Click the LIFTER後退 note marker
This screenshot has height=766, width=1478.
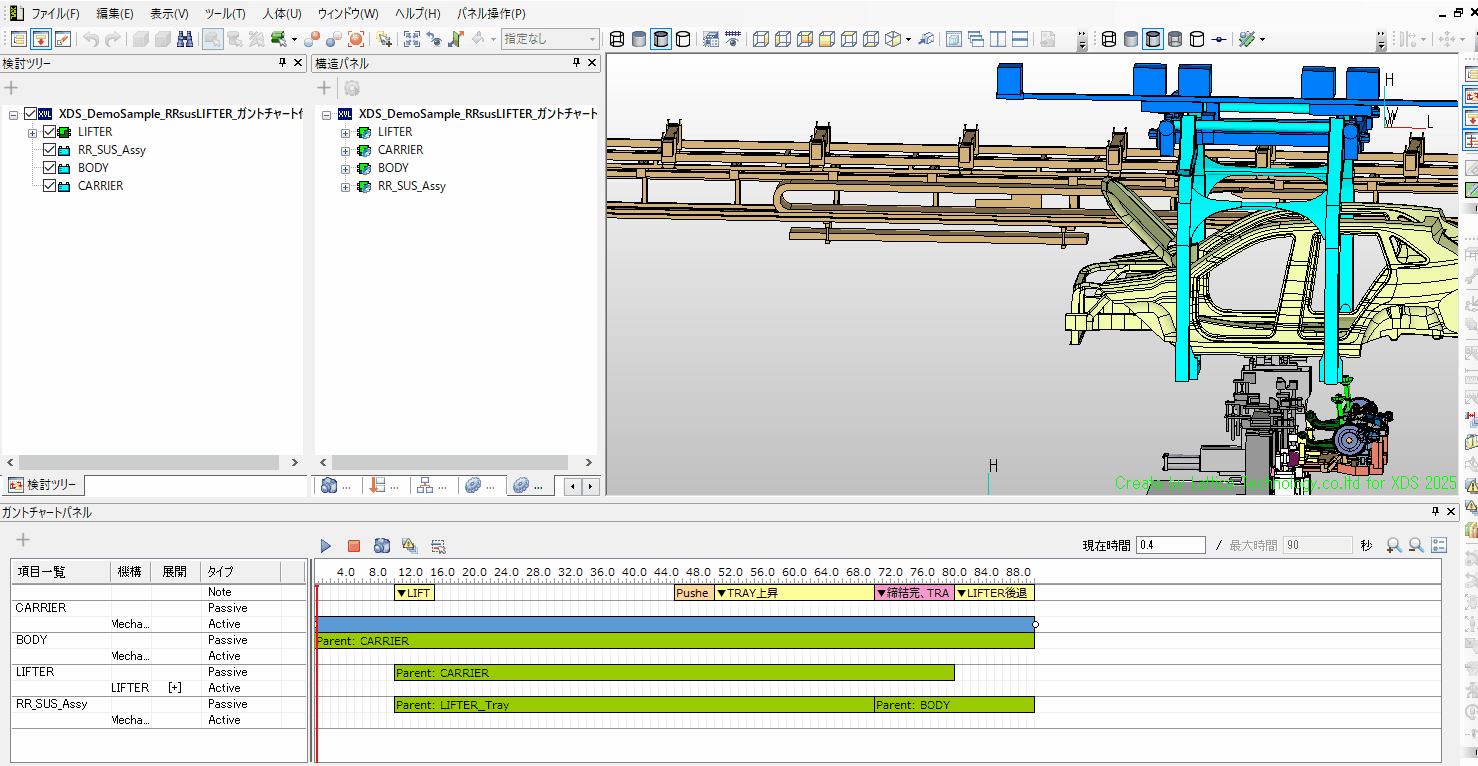click(993, 593)
